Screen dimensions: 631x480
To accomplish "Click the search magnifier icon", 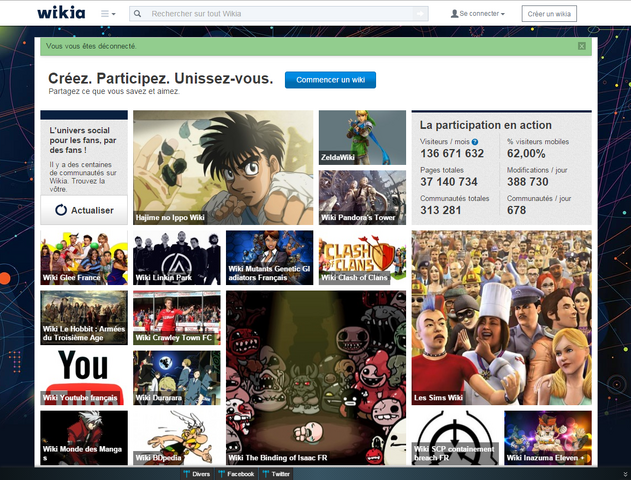I will 138,14.
